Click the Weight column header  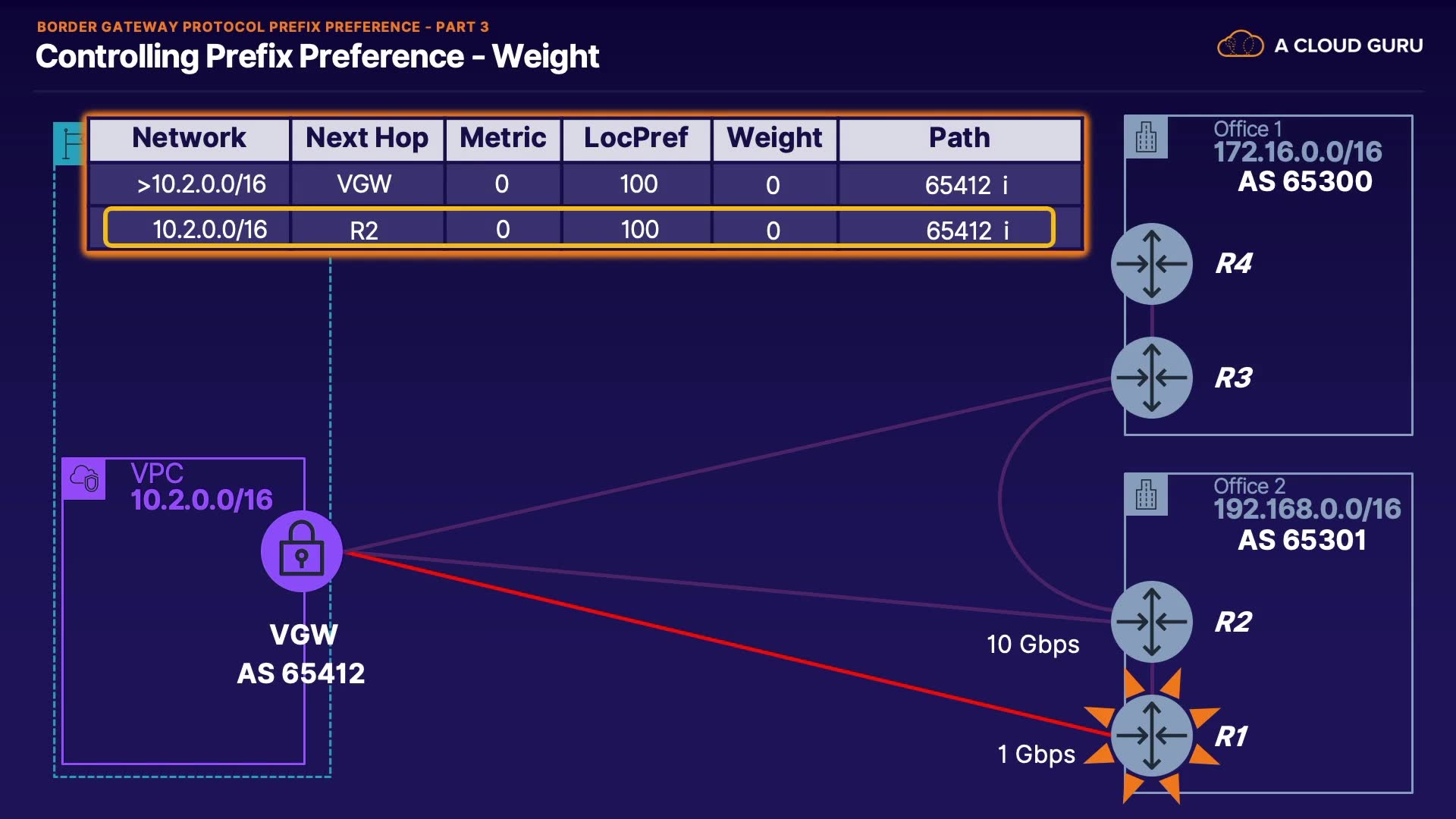pos(774,138)
